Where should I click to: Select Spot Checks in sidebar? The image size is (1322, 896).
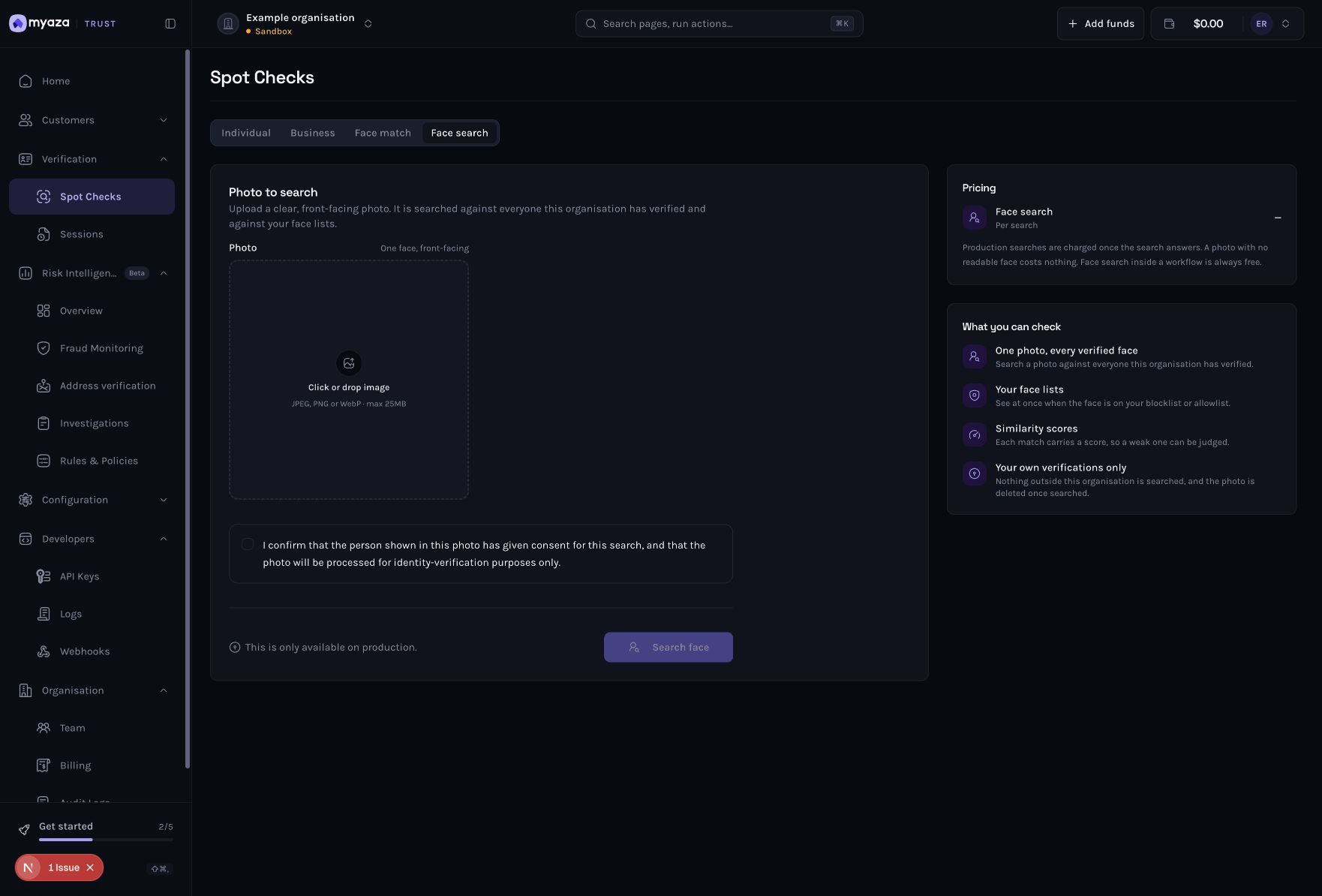point(92,197)
